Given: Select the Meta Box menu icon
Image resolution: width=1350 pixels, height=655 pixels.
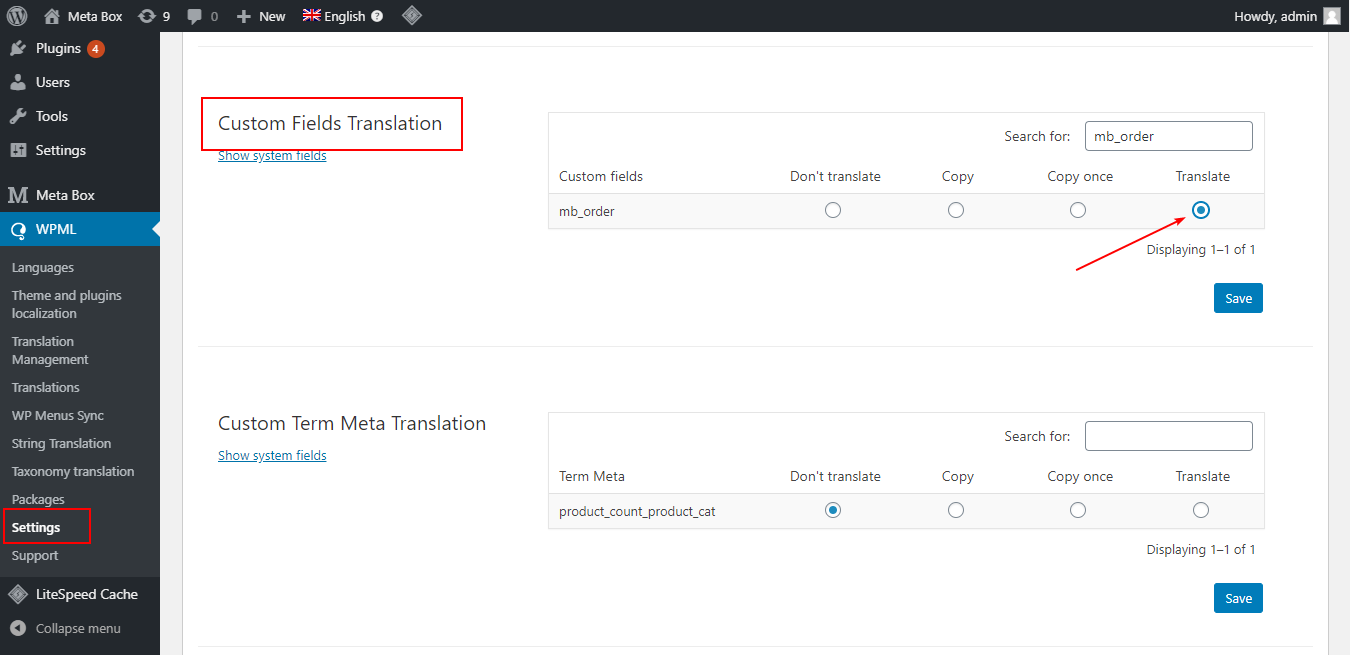Looking at the screenshot, I should tap(18, 193).
